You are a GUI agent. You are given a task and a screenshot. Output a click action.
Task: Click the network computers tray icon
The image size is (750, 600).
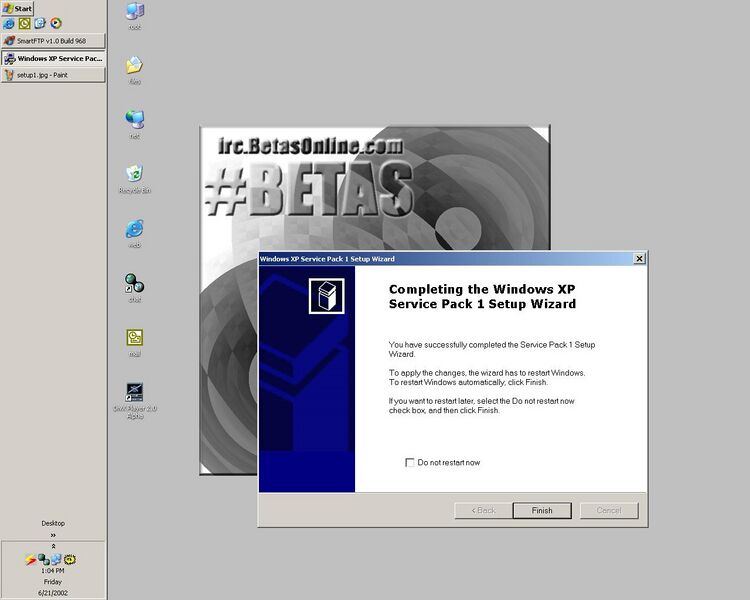[56, 559]
